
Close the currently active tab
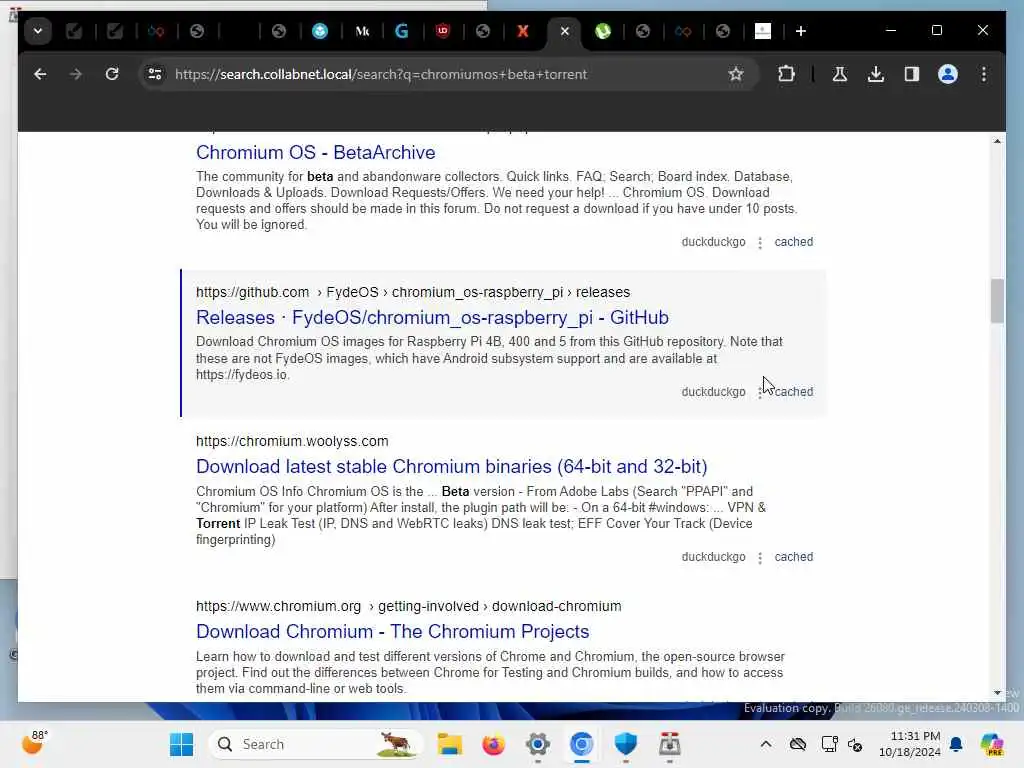[x=565, y=31]
